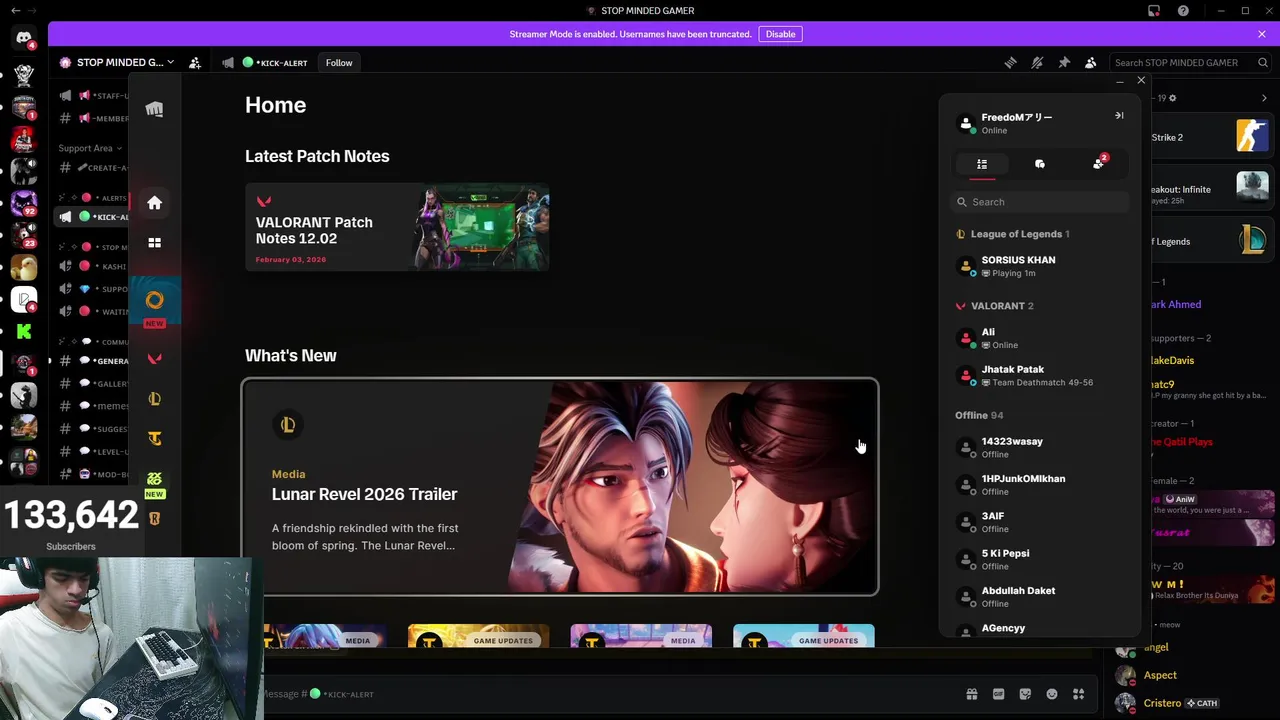1280x720 pixels.
Task: Focus the Riot friends Search field
Action: click(1040, 202)
